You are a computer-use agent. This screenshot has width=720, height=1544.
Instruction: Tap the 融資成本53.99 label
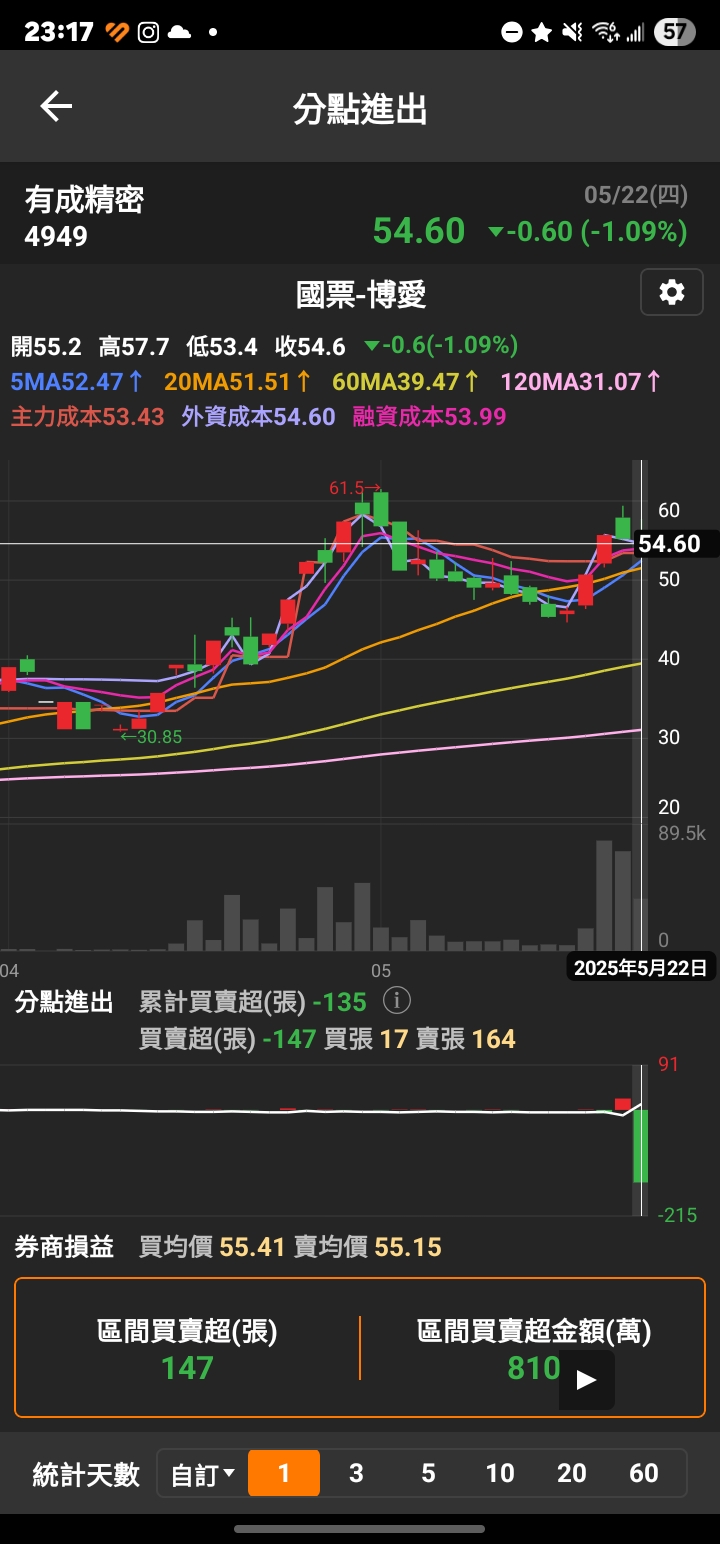pos(430,417)
